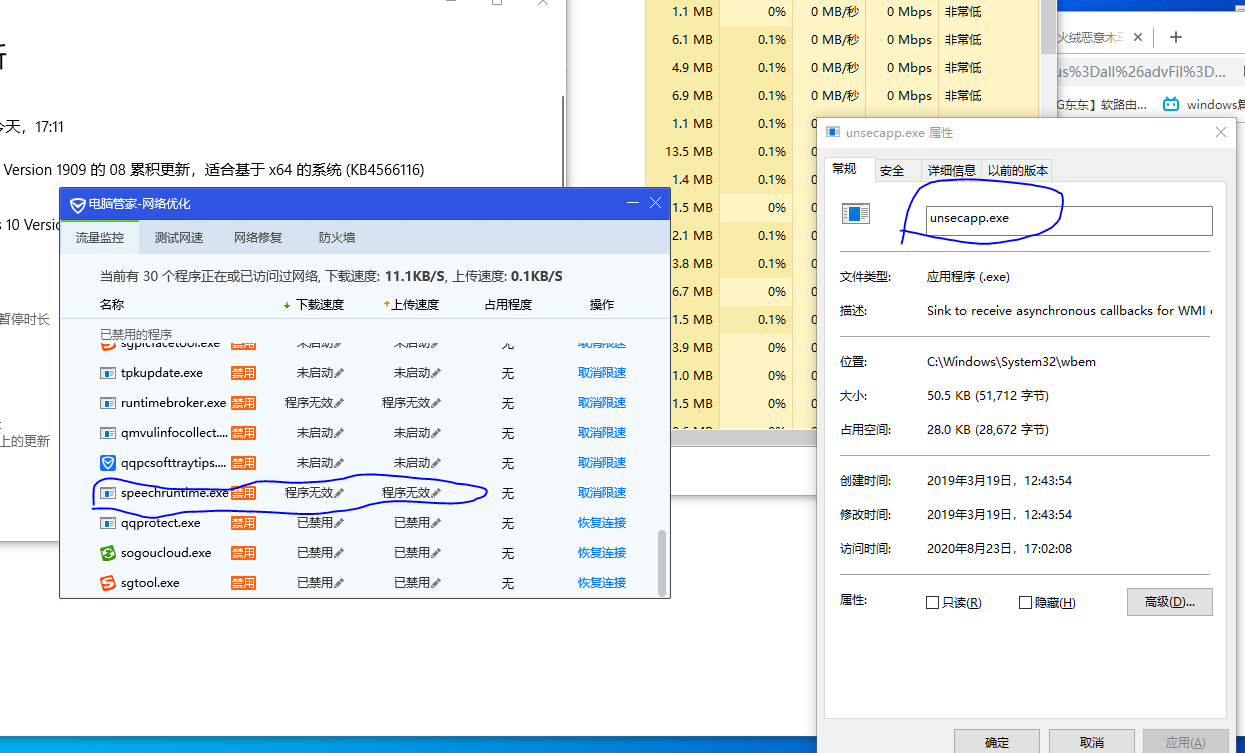This screenshot has height=753, width=1245.
Task: Toggle the 隐藏 attribute checkbox
Action: pyautogui.click(x=1025, y=603)
